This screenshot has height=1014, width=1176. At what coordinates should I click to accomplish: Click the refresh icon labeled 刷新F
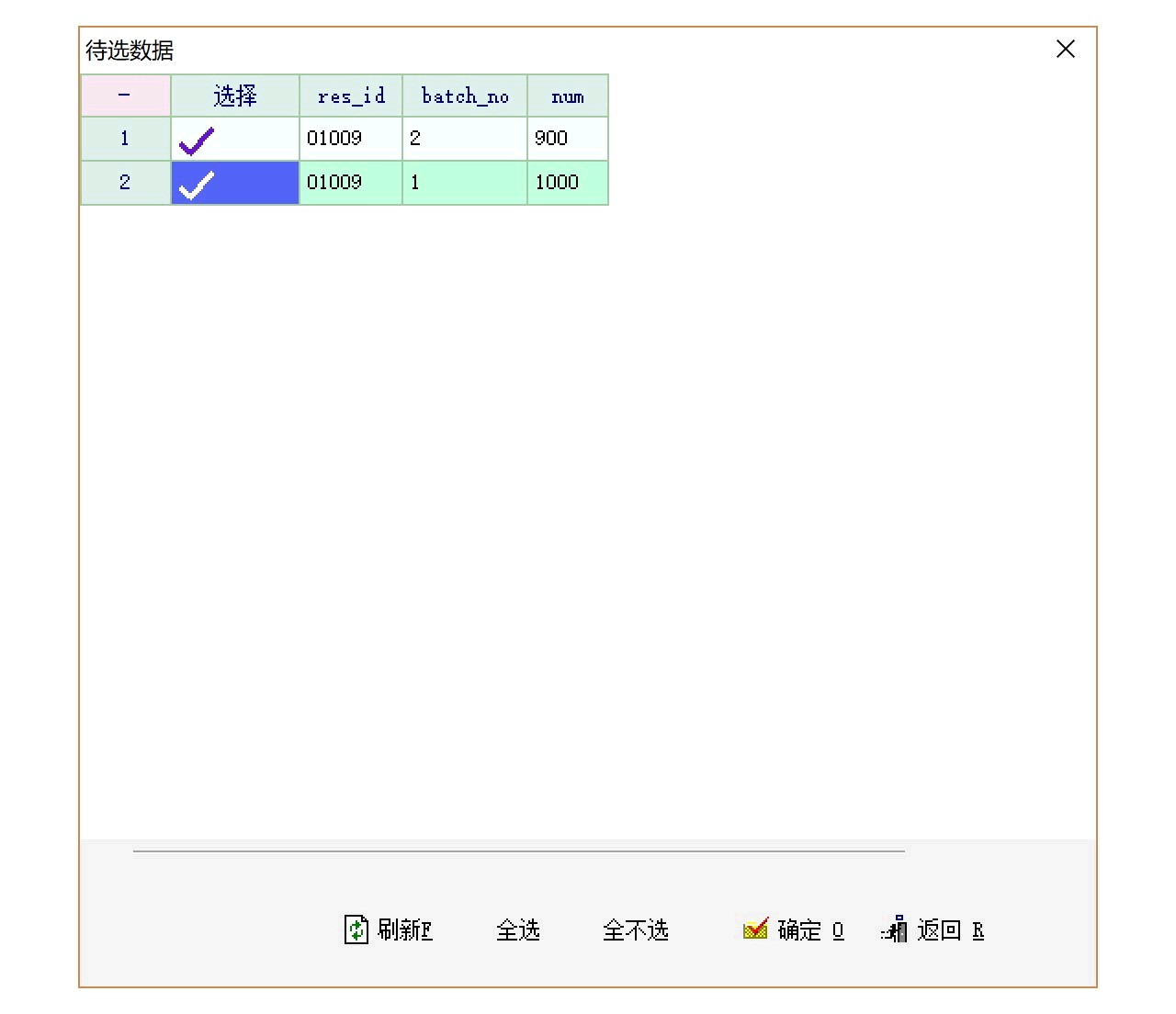click(356, 929)
